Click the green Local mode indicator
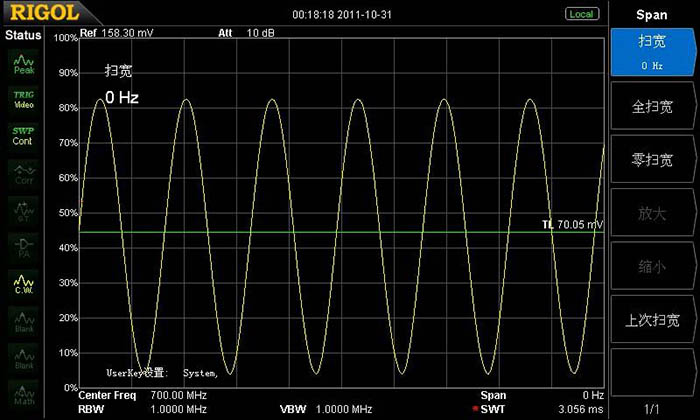Image resolution: width=700 pixels, height=420 pixels. point(581,14)
